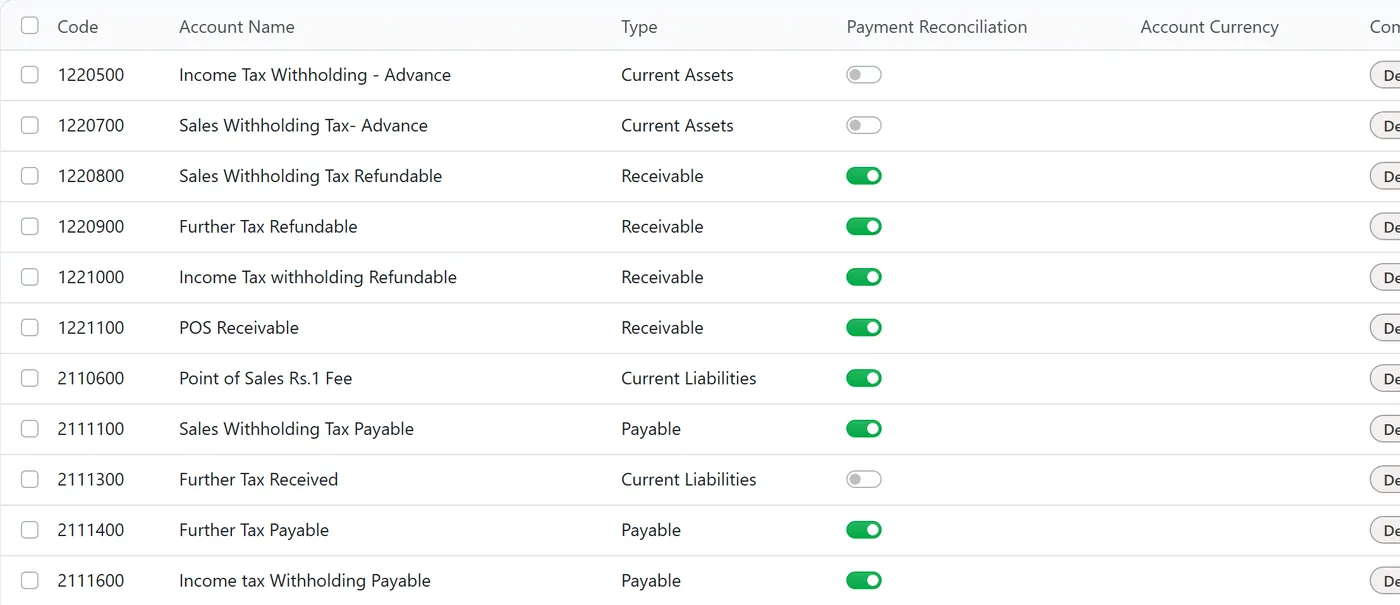Sort by the Code column header

coord(78,27)
